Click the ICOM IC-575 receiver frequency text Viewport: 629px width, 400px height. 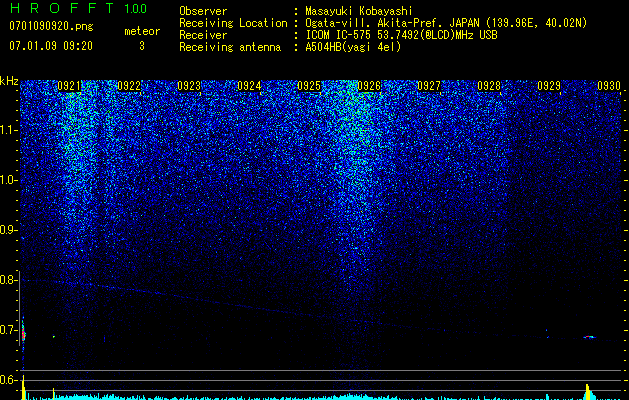(x=401, y=35)
